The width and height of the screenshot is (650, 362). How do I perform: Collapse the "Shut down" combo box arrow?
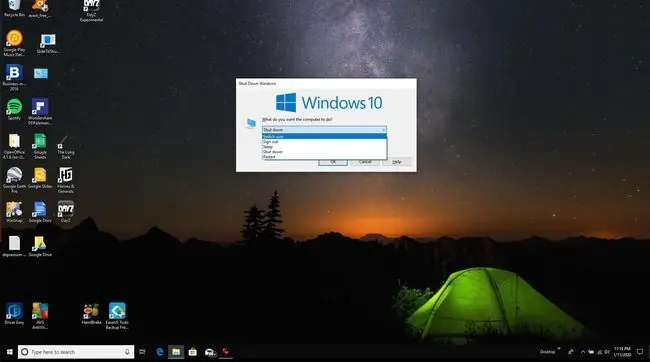(383, 130)
